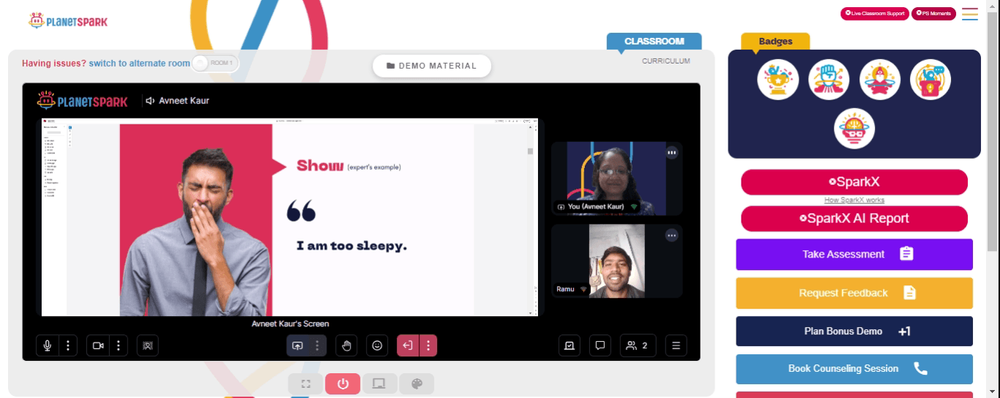Click the raised fist badge

click(829, 80)
